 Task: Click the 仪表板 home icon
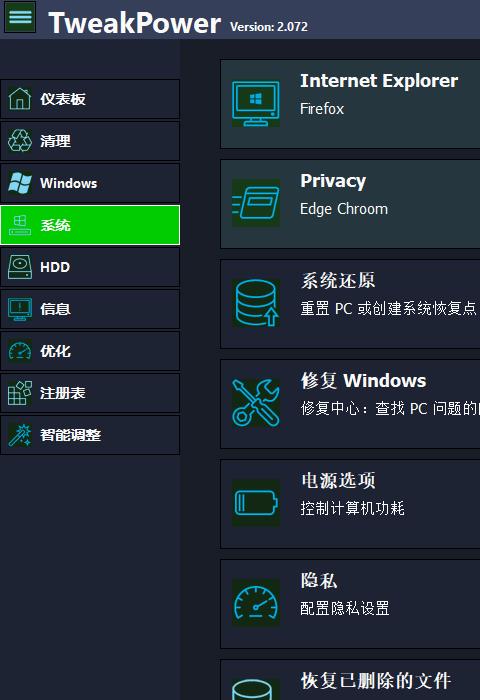tap(20, 99)
